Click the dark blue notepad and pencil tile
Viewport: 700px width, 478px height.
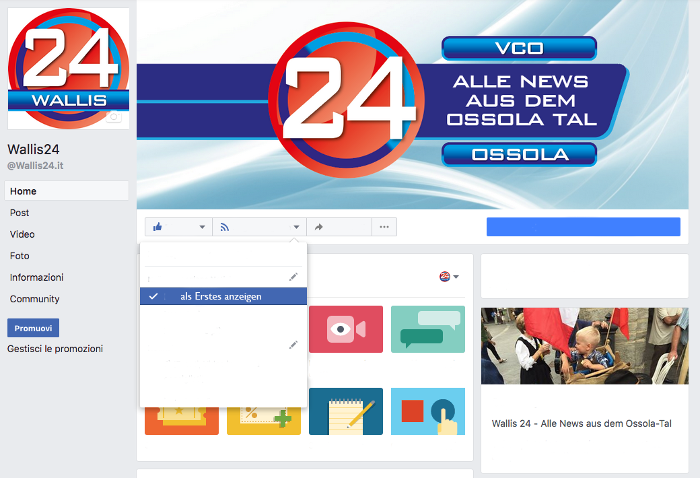point(346,411)
